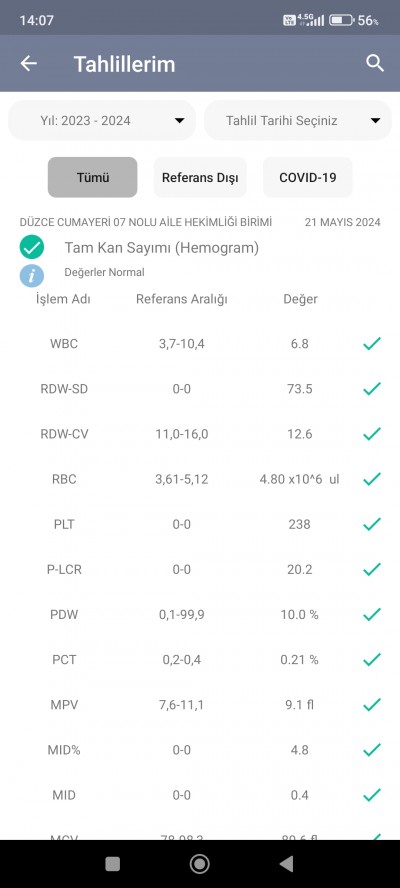This screenshot has height=888, width=400.
Task: Click the checkmark next to PDW row
Action: (x=372, y=614)
